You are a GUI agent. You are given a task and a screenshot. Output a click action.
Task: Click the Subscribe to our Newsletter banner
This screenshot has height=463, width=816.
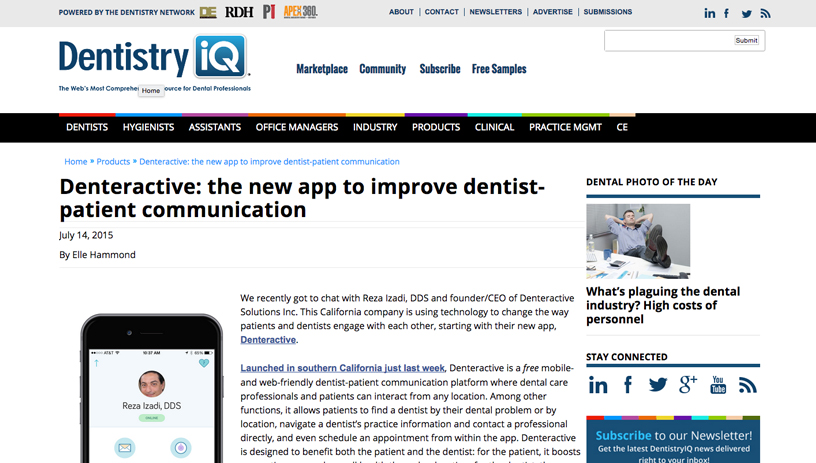point(673,440)
